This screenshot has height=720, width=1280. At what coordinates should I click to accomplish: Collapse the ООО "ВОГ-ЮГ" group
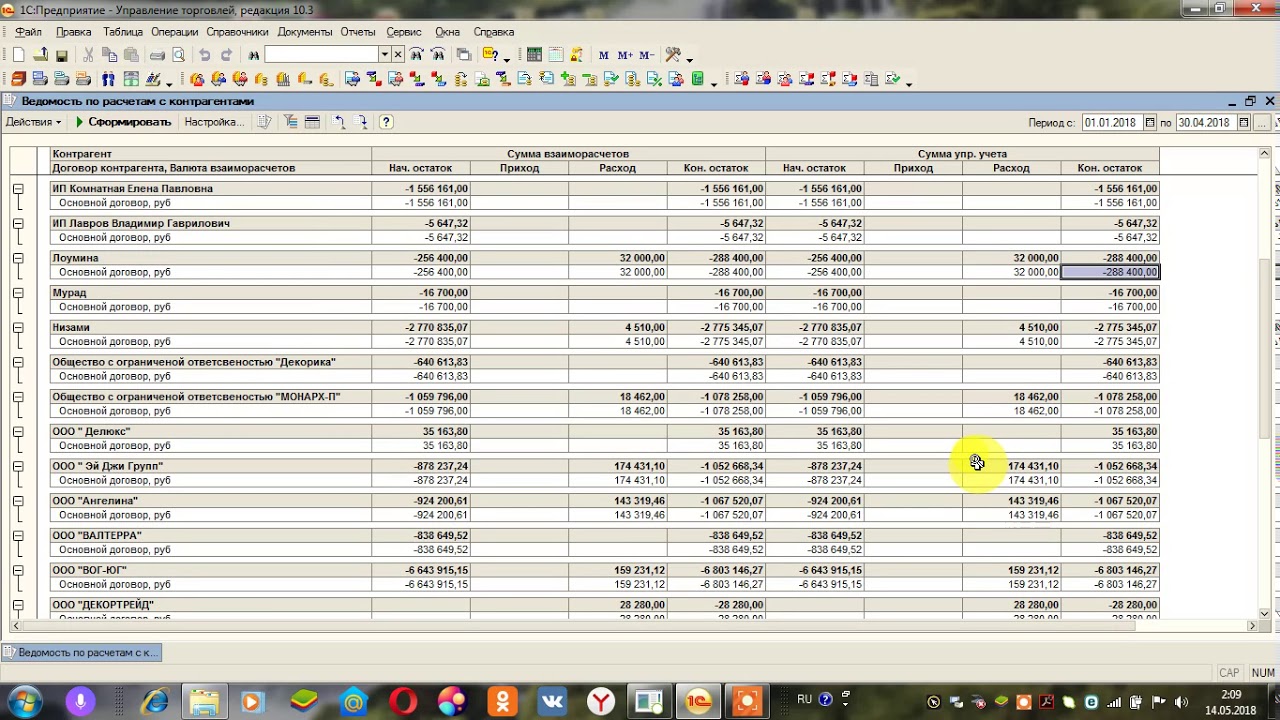point(18,570)
